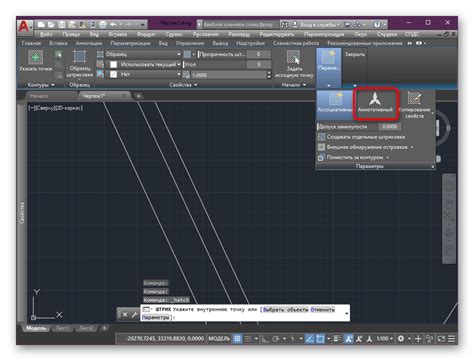Click the Допуск замкнутости value field
Viewport: 474px width, 361px height.
coord(389,127)
